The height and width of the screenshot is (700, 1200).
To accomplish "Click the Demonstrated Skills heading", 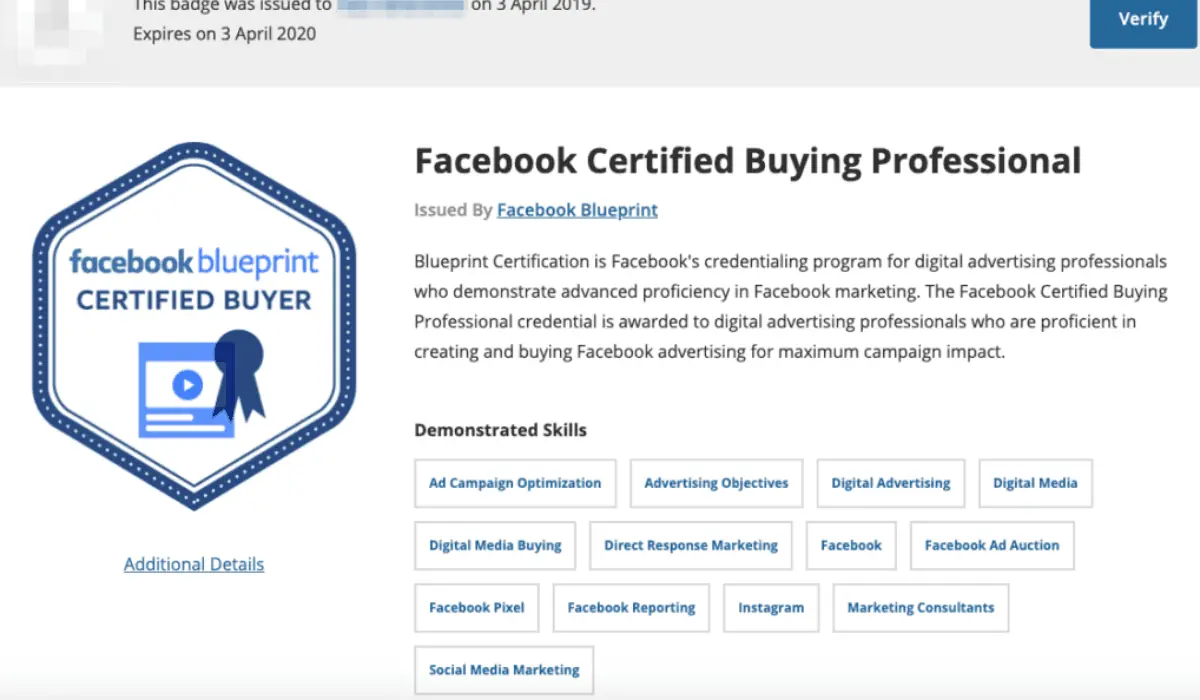I will [x=501, y=430].
